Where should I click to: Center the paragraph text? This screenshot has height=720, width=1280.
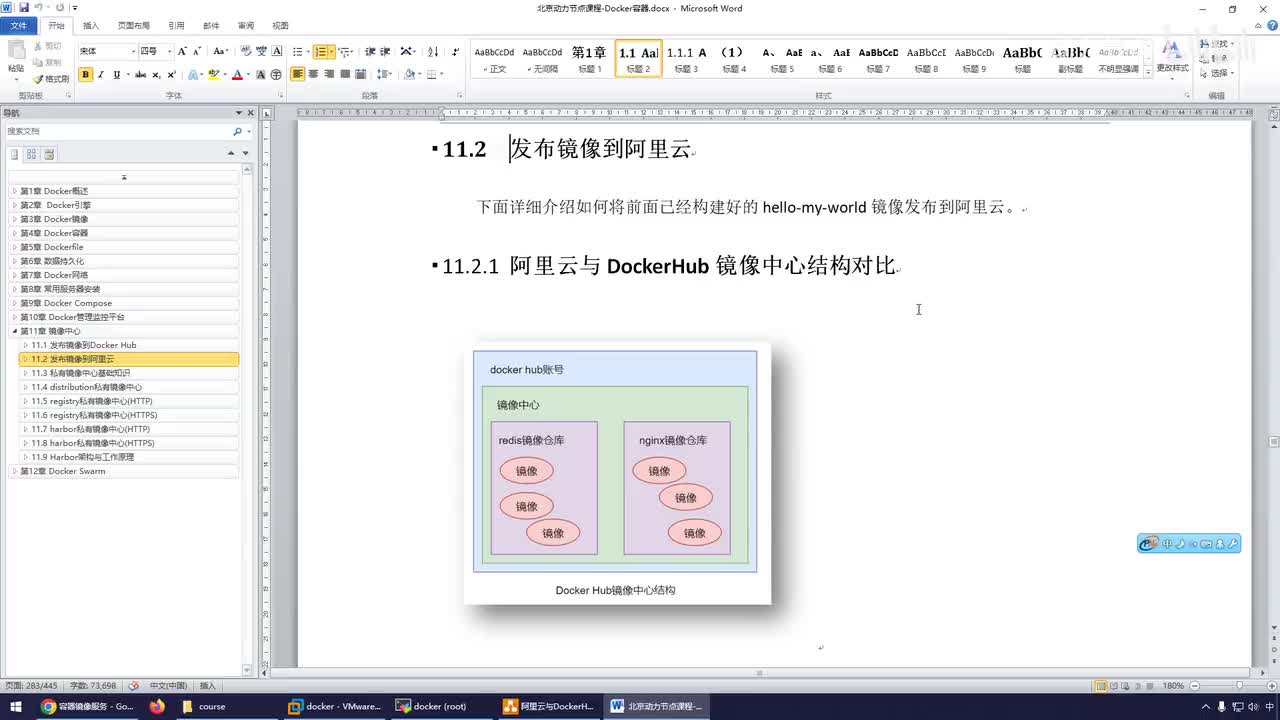[x=313, y=74]
